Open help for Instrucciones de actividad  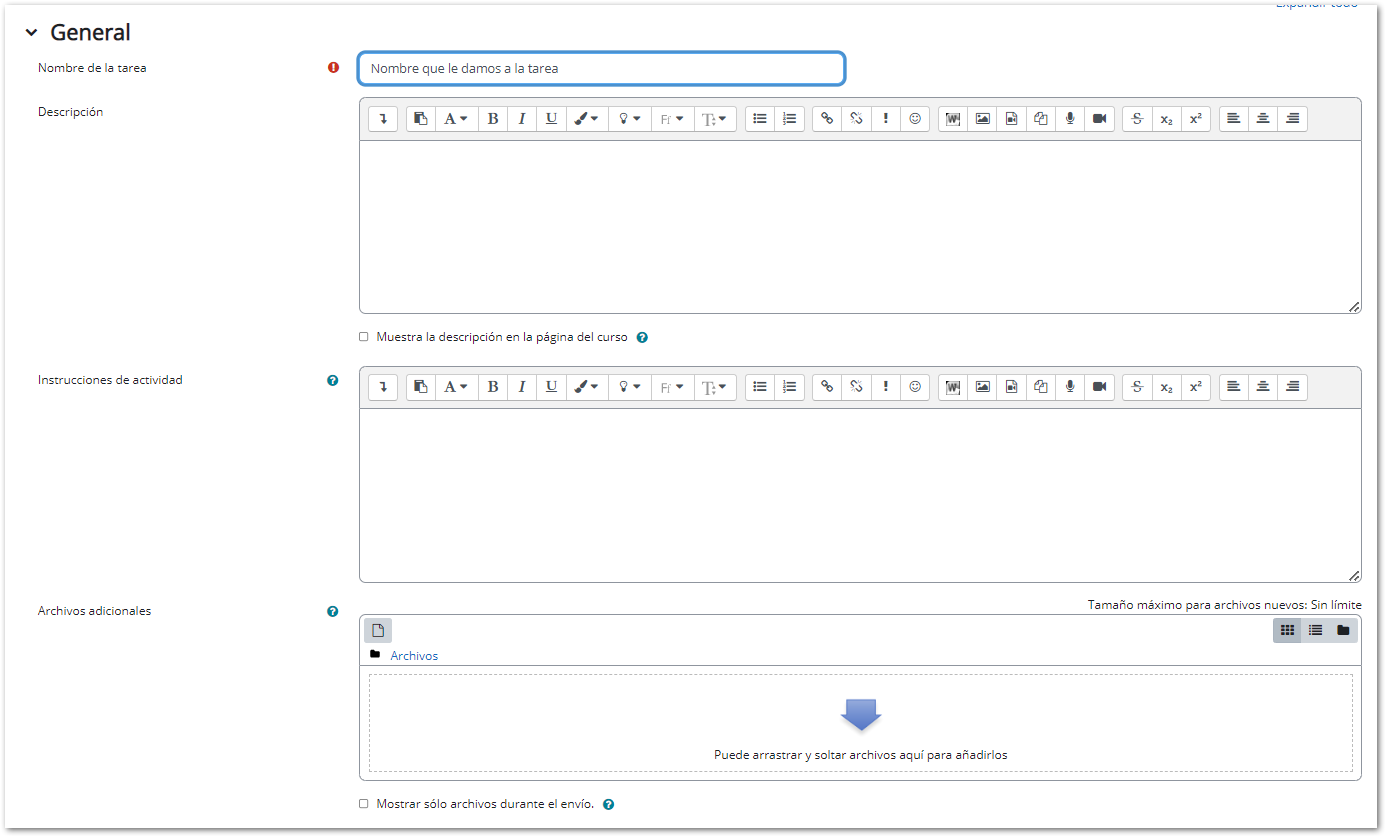click(333, 381)
